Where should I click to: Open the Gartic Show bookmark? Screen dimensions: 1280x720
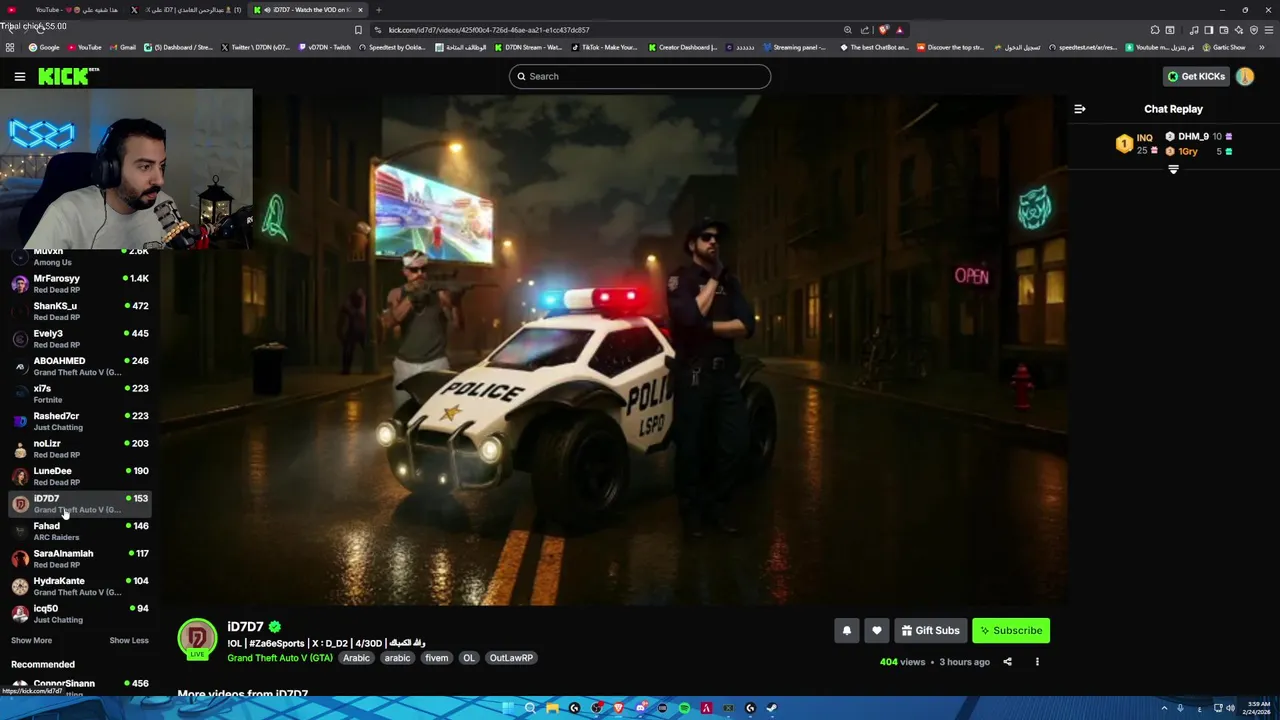(1224, 47)
